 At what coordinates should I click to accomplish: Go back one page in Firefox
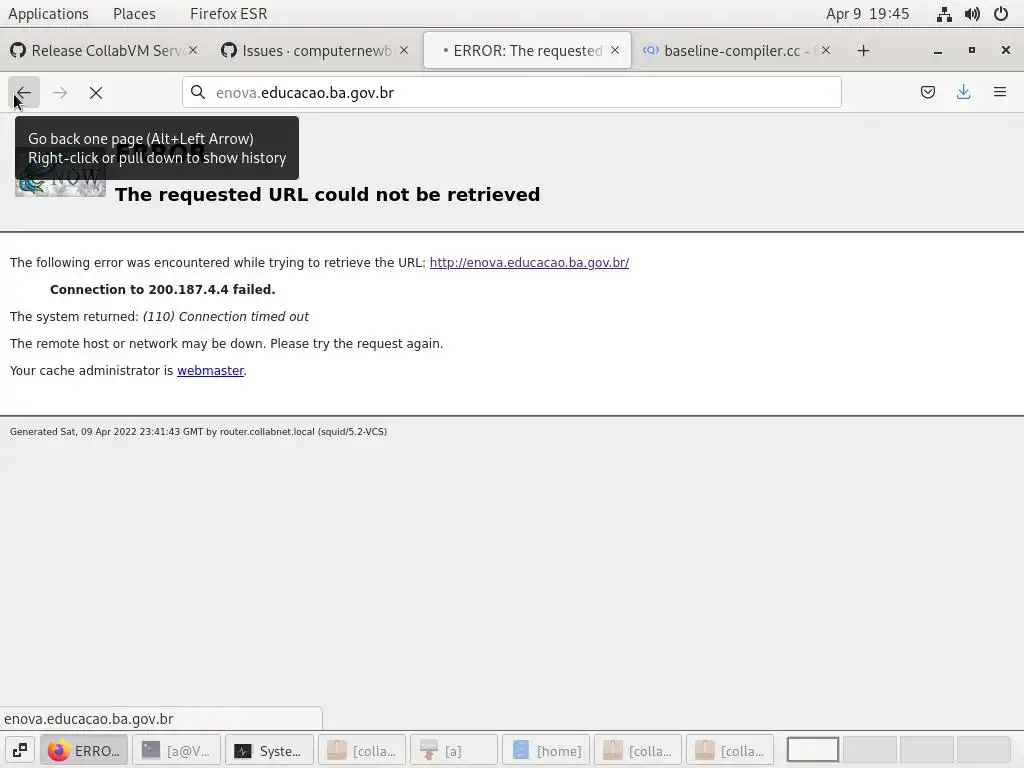point(24,92)
